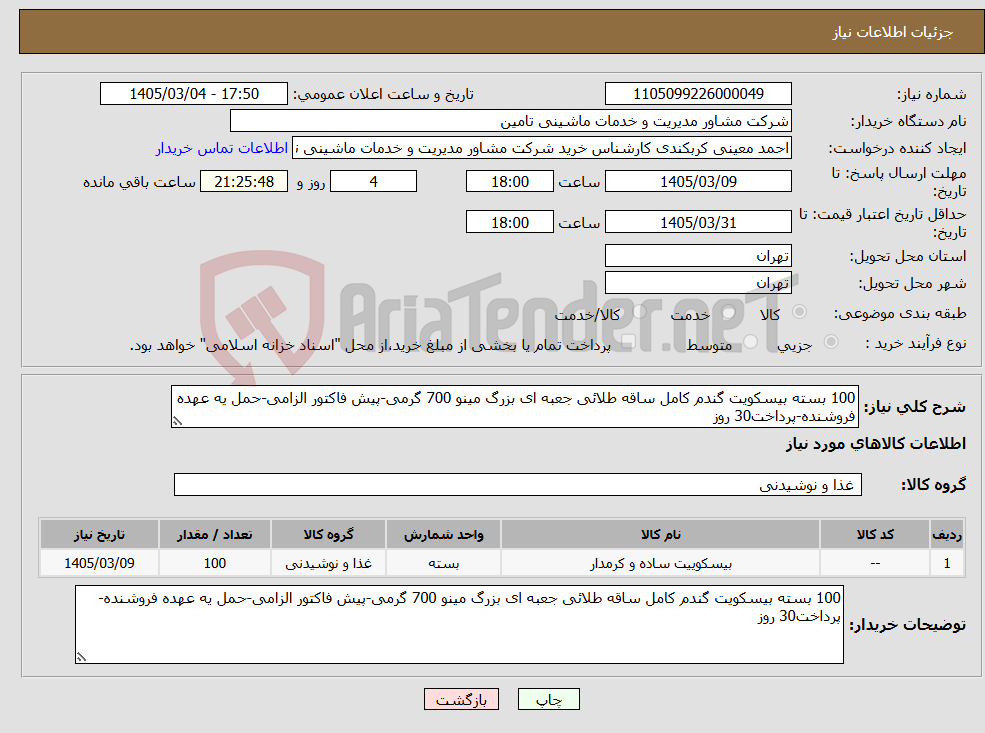This screenshot has height=733, width=985.
Task: Click the واحد شمارش column header
Action: [444, 535]
